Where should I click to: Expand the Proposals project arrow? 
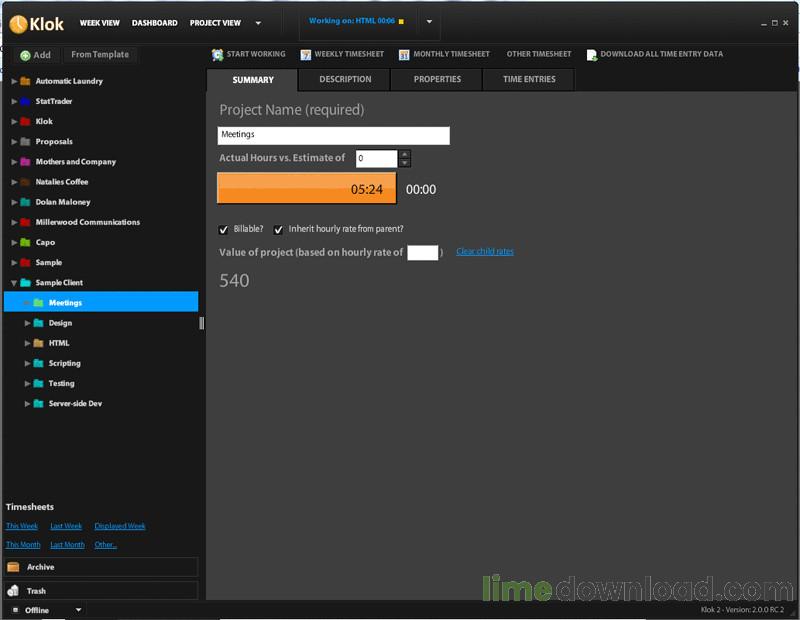[14, 141]
